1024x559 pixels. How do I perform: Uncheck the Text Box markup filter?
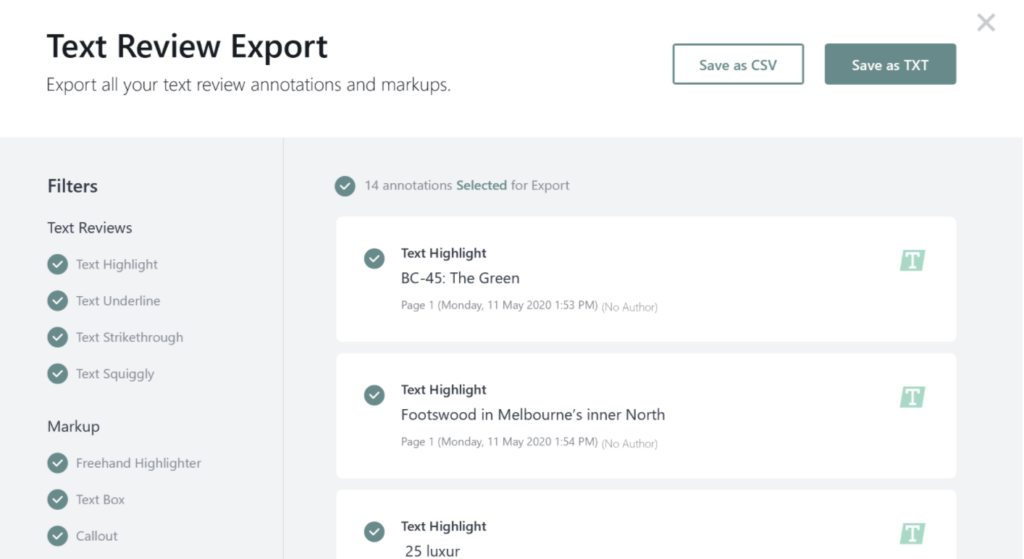(x=57, y=499)
